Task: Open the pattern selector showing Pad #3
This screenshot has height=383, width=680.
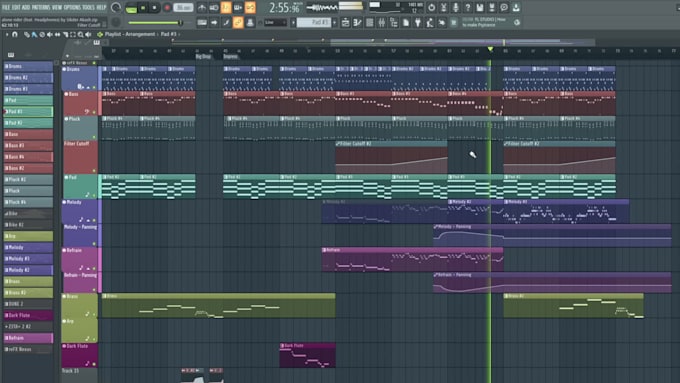Action: pos(314,23)
